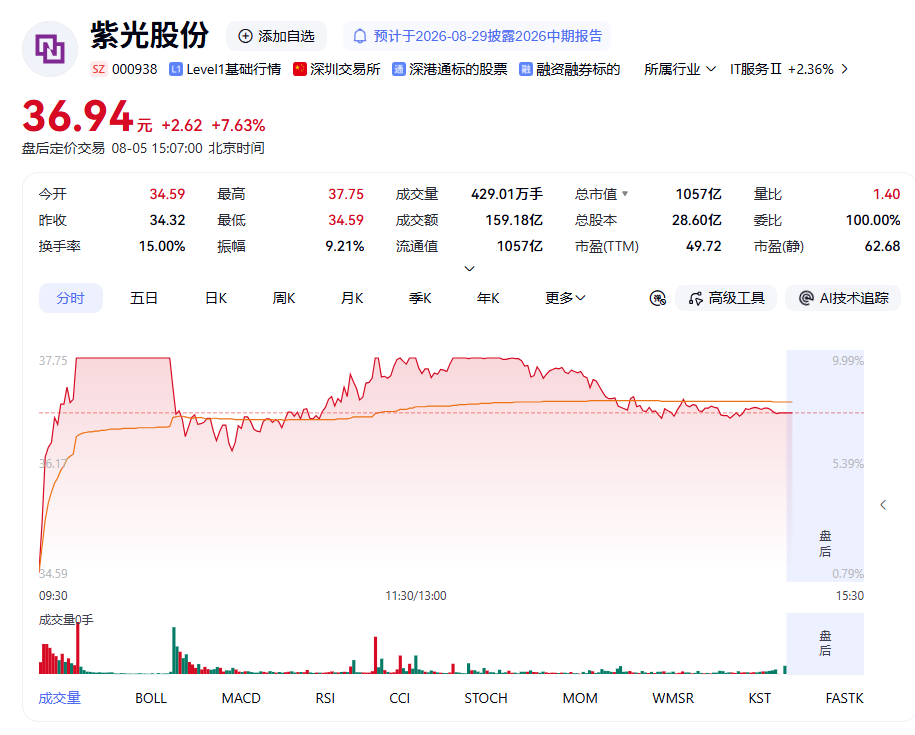This screenshot has height=735, width=915.
Task: Click the 盘后 area of volume chart
Action: point(825,643)
